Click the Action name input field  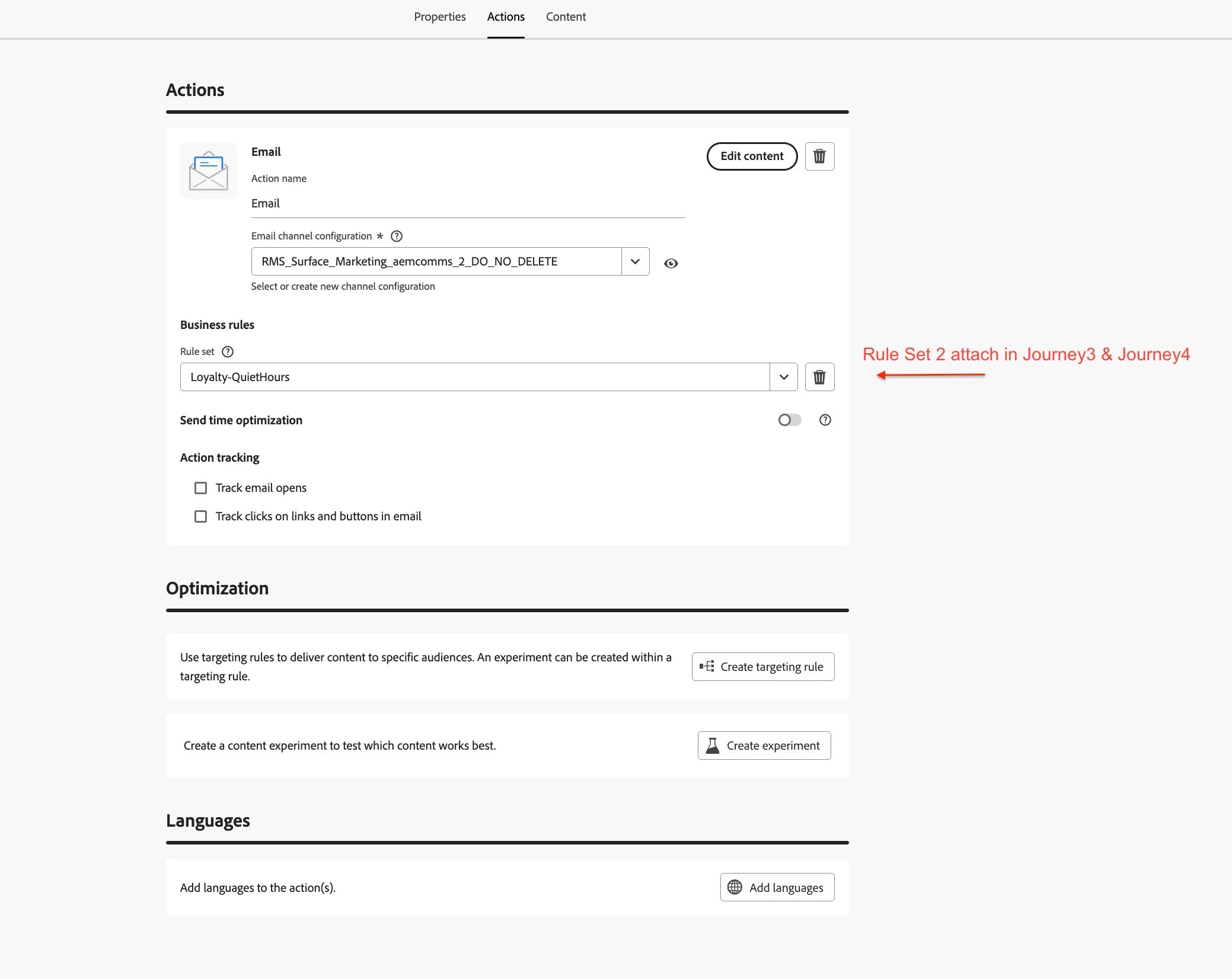click(x=468, y=204)
